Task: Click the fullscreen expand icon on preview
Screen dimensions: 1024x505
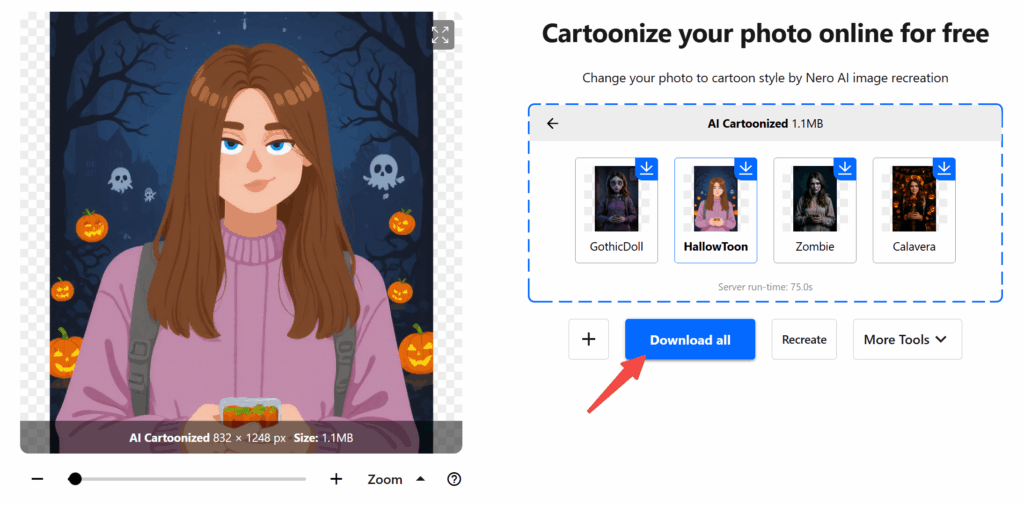Action: click(440, 35)
